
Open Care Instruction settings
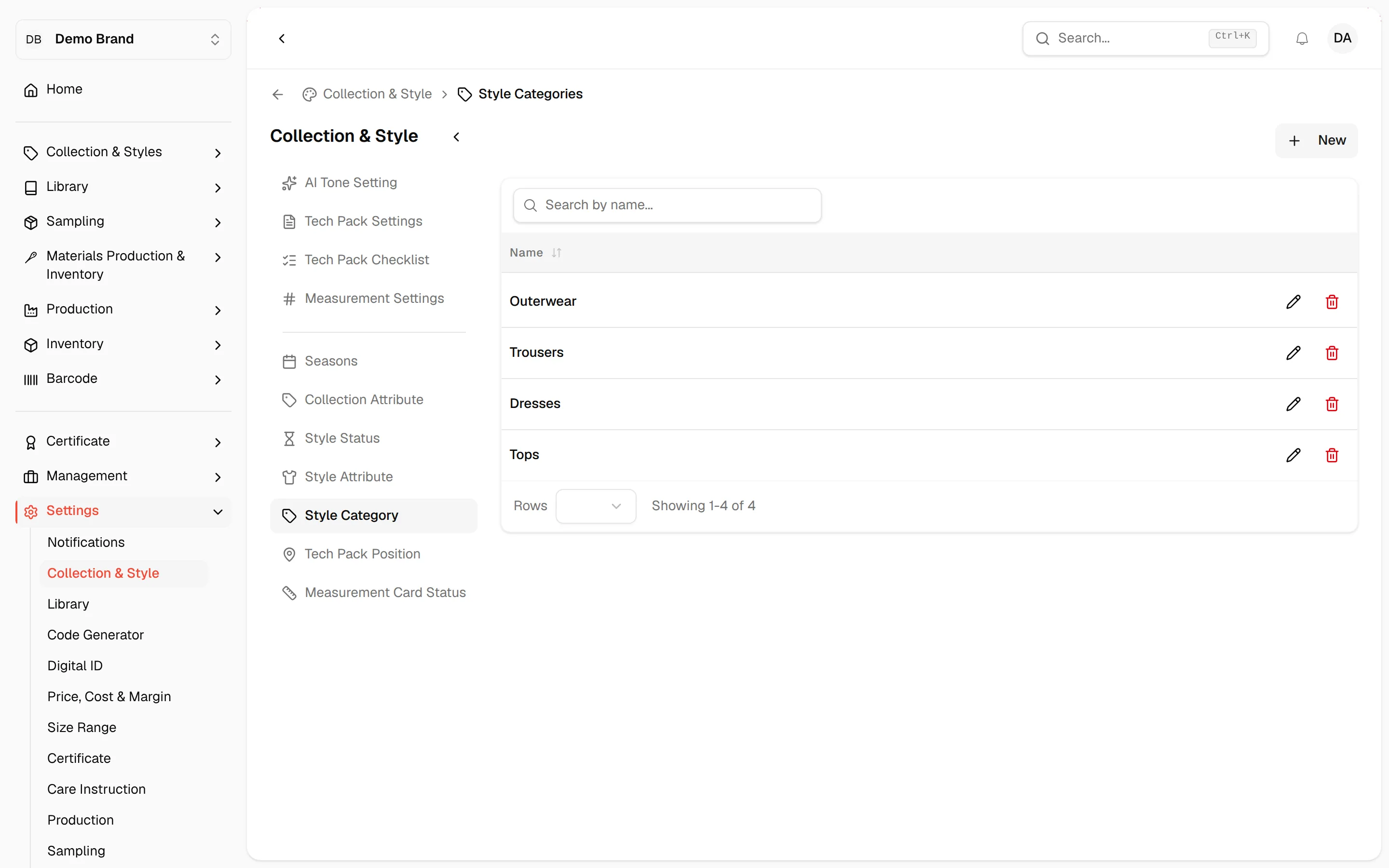96,789
